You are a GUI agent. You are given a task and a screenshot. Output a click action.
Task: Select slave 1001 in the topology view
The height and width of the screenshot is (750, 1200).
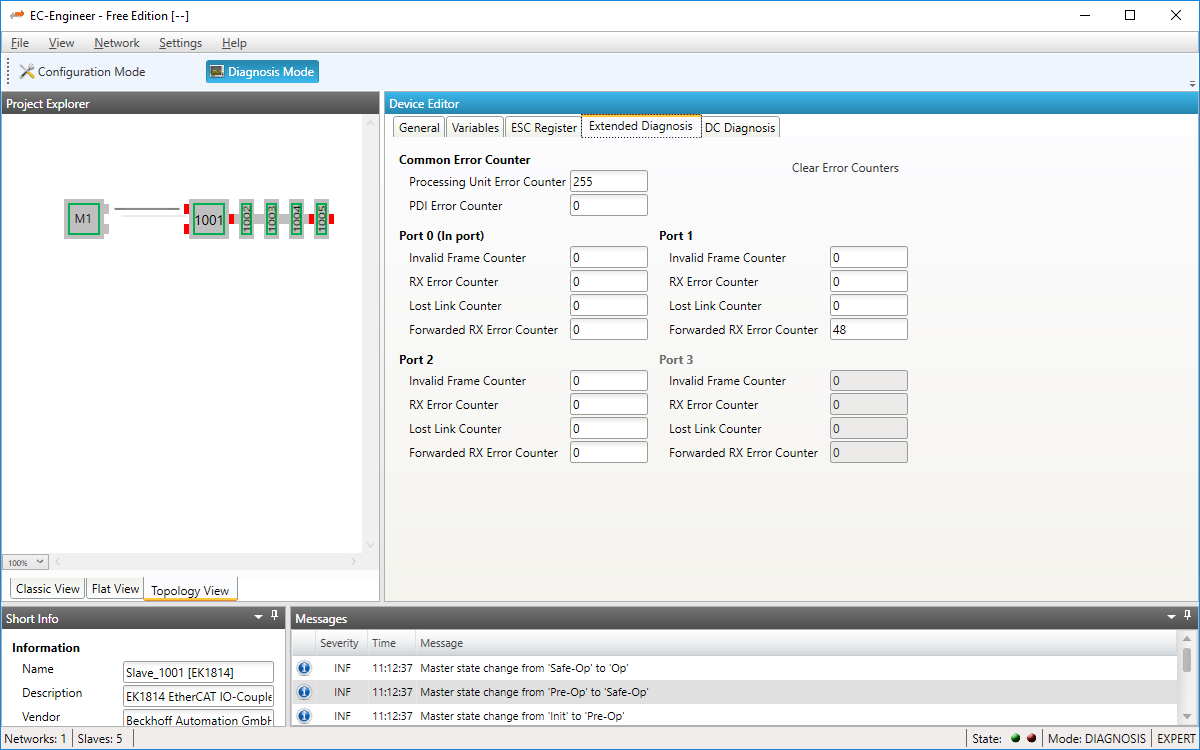208,219
